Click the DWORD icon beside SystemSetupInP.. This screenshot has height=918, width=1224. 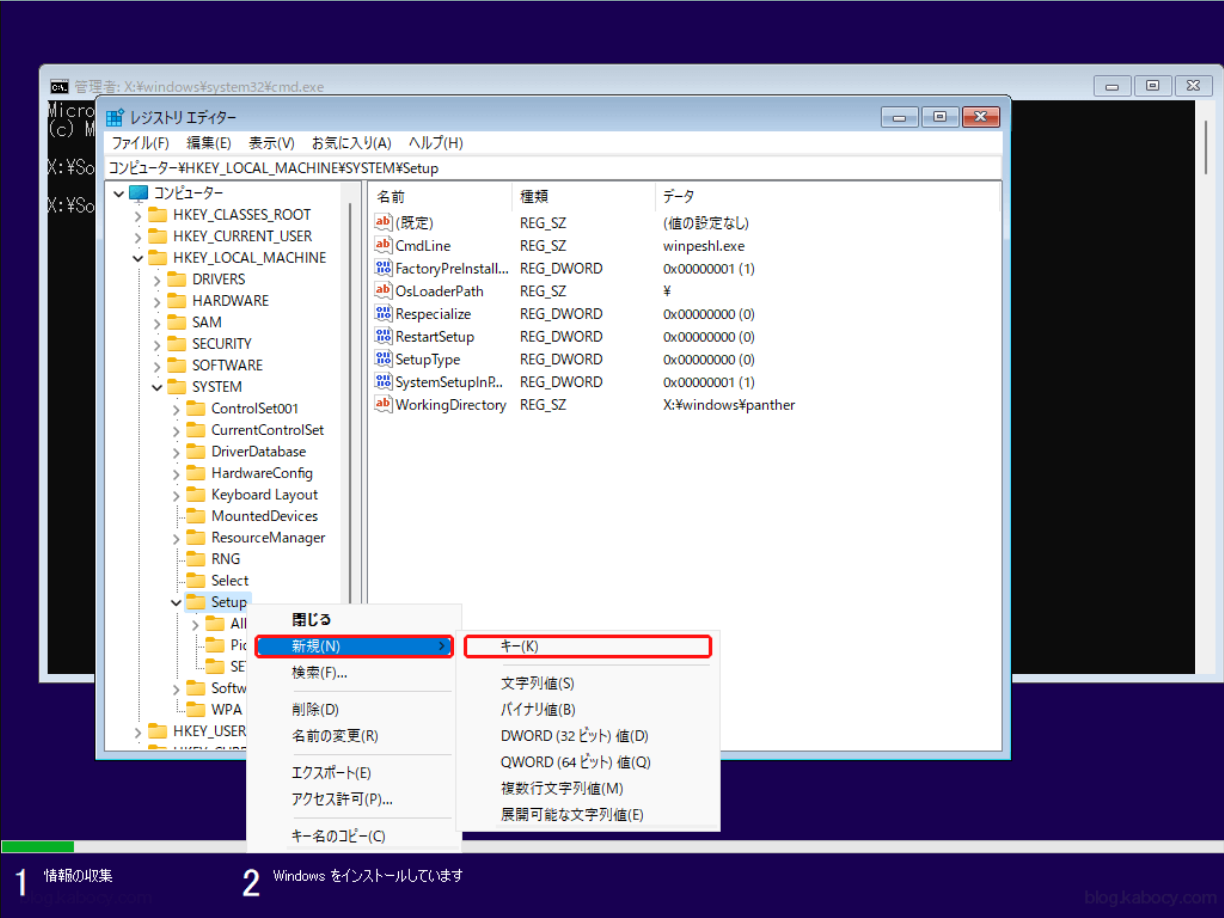tap(383, 382)
